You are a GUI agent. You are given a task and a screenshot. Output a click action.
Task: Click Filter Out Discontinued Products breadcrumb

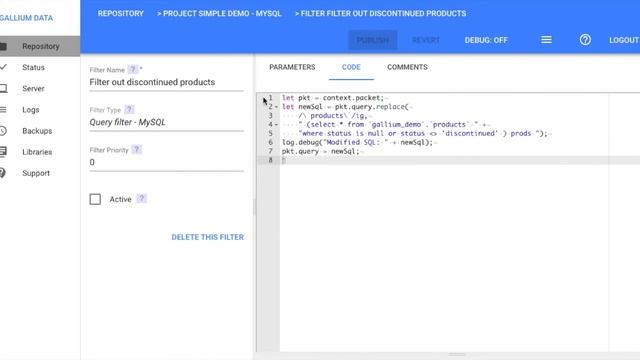380,13
